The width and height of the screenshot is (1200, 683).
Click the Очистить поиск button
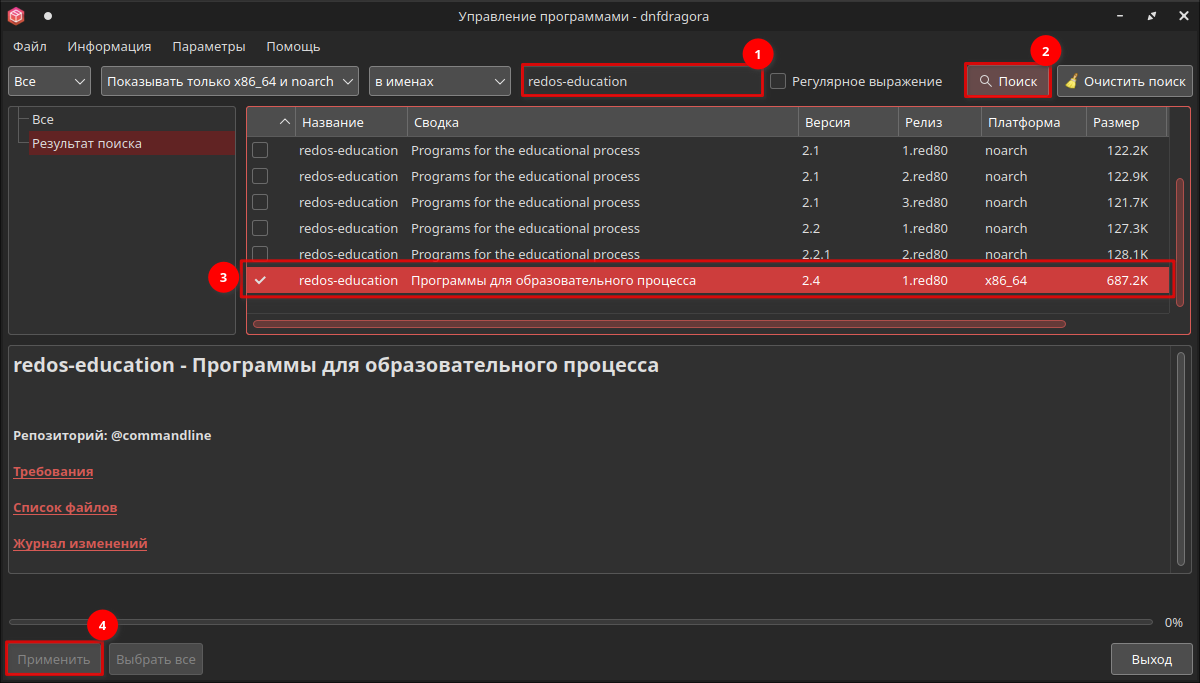(1125, 81)
